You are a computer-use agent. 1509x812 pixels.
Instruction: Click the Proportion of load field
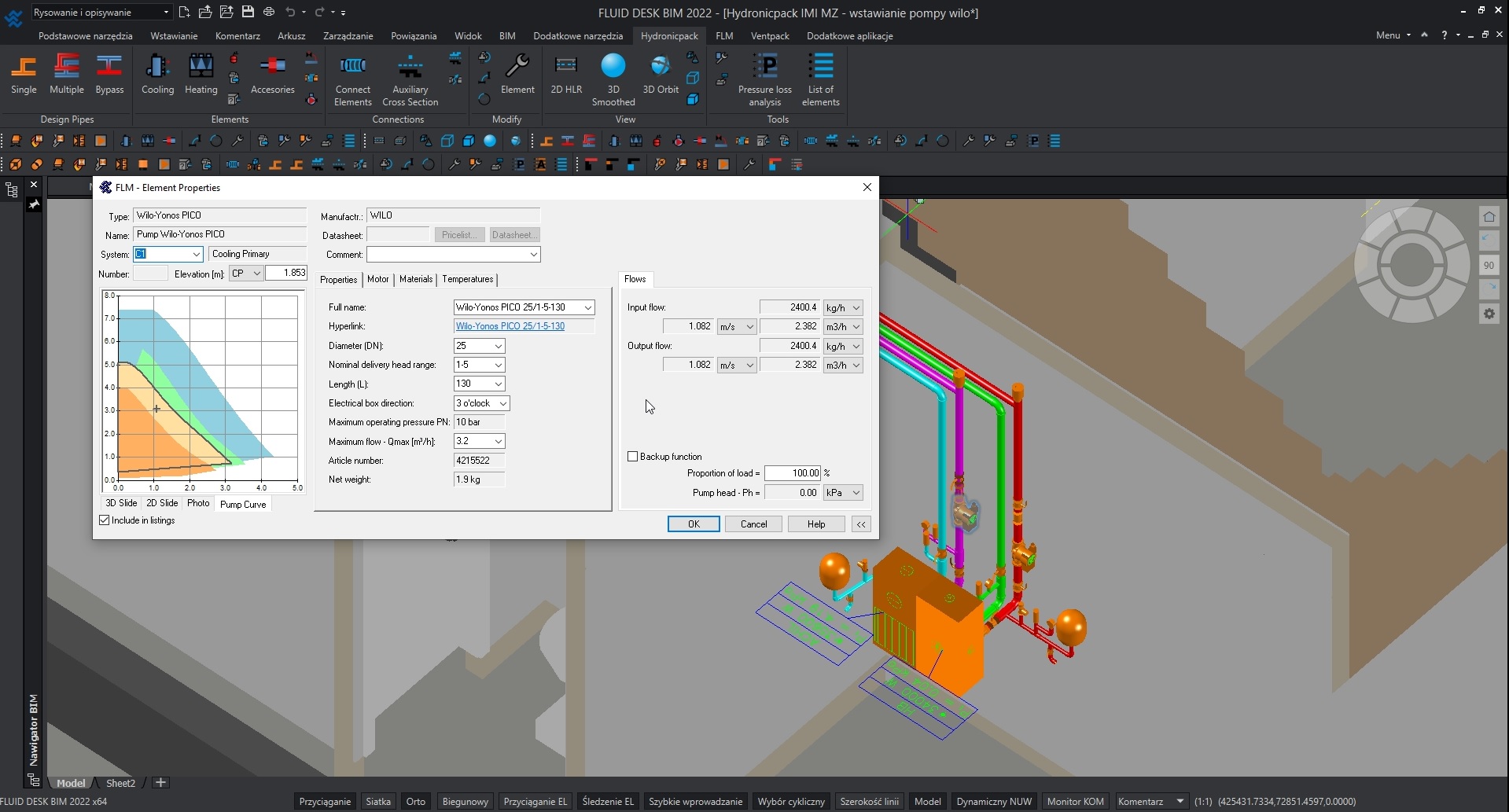tap(792, 473)
